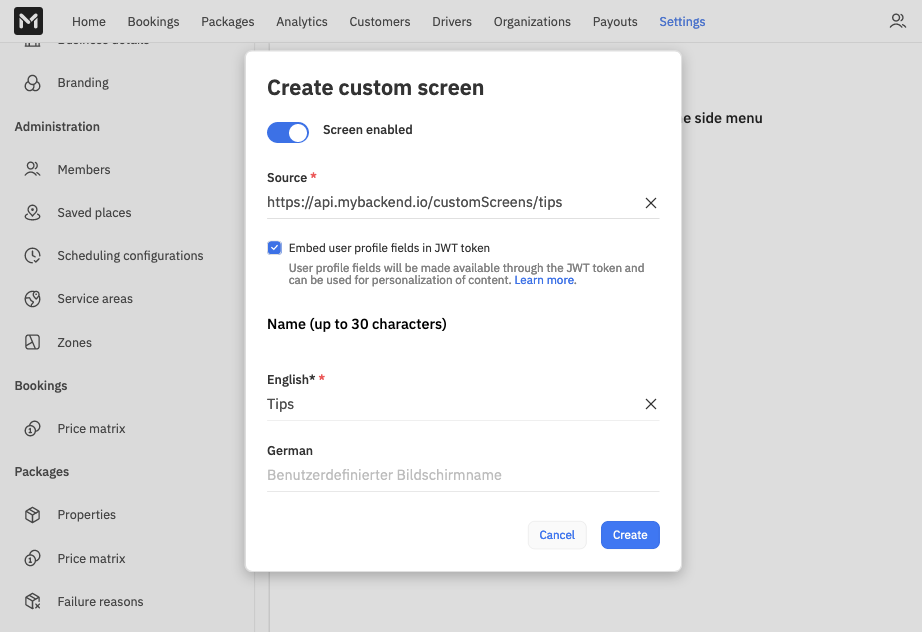Select the Settings tab

coord(682,22)
